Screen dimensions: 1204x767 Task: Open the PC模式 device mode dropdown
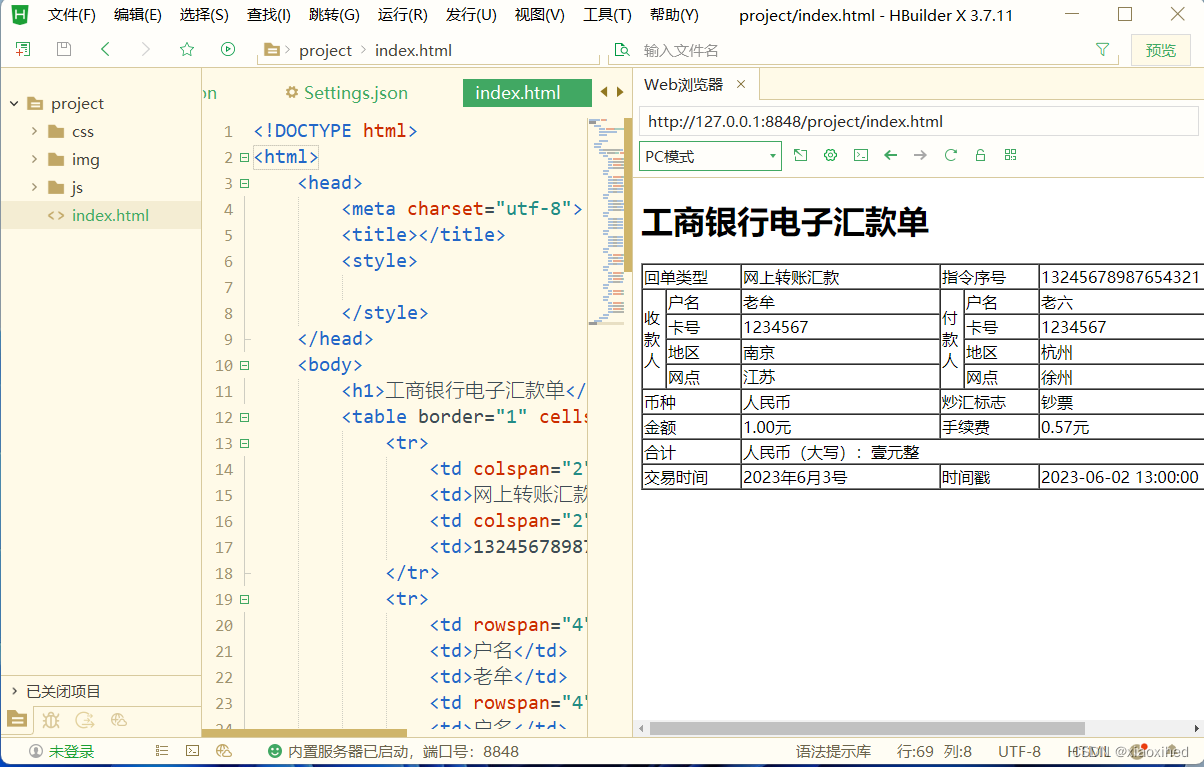[710, 156]
